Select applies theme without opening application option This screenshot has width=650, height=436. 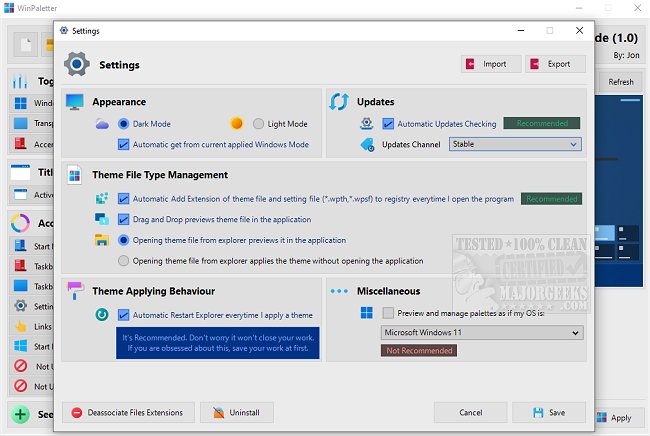pos(123,261)
